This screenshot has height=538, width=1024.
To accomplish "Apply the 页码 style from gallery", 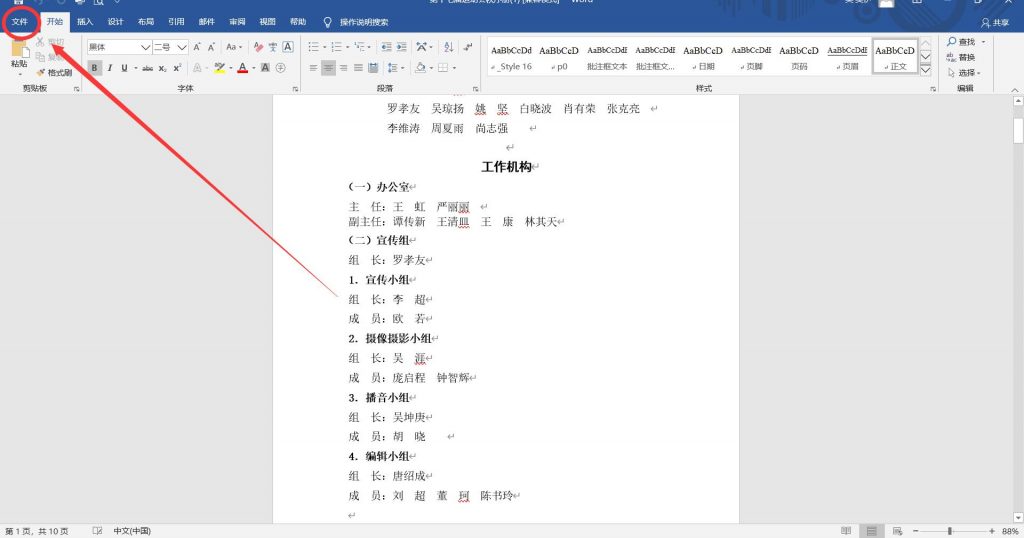I will 799,57.
